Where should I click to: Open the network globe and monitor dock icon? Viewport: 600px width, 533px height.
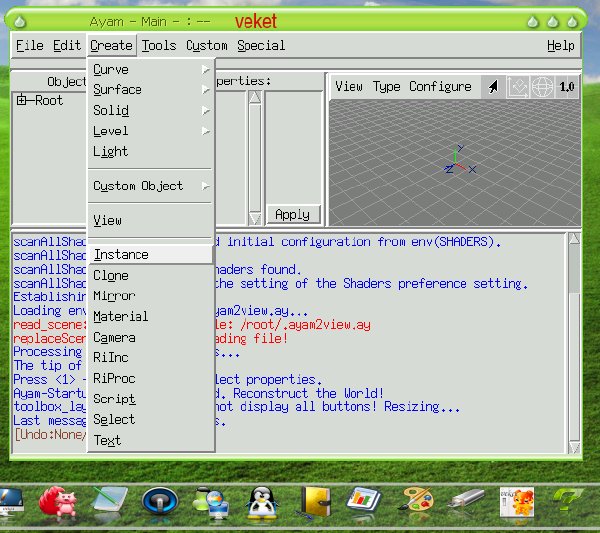(x=212, y=502)
